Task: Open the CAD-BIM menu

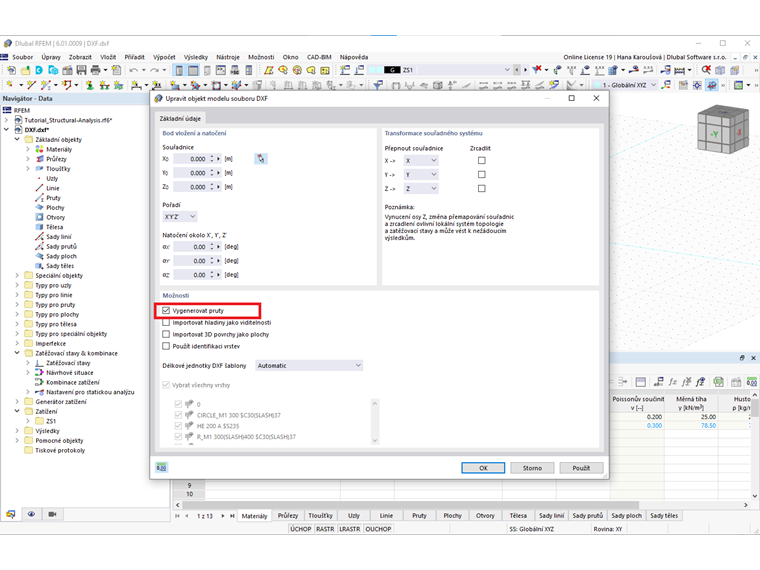Action: click(x=319, y=57)
